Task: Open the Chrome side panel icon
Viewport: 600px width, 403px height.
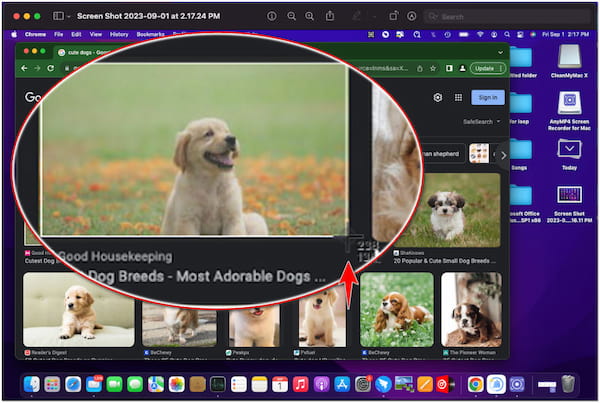Action: pos(449,69)
